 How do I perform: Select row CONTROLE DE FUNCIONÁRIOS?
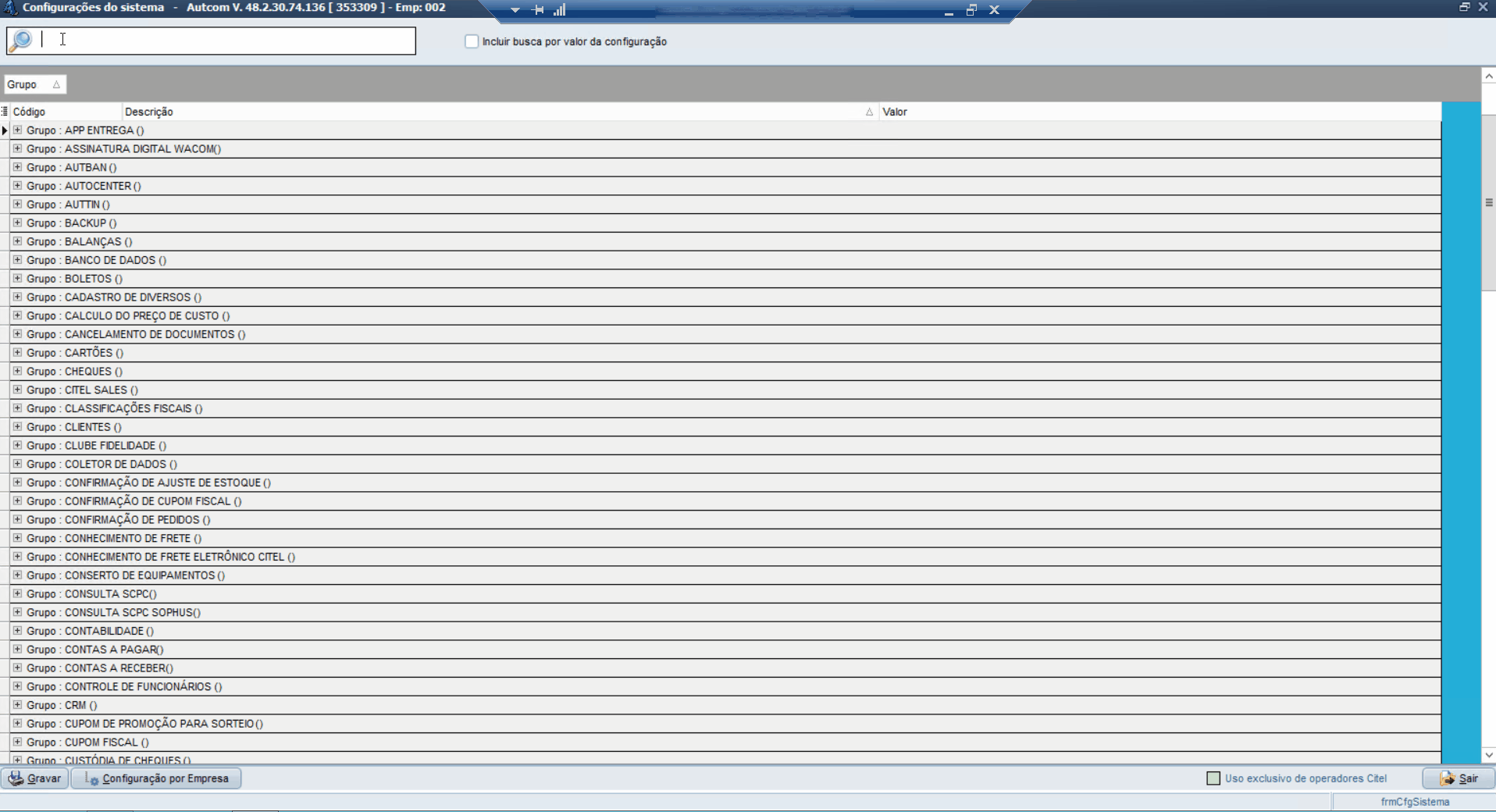726,686
